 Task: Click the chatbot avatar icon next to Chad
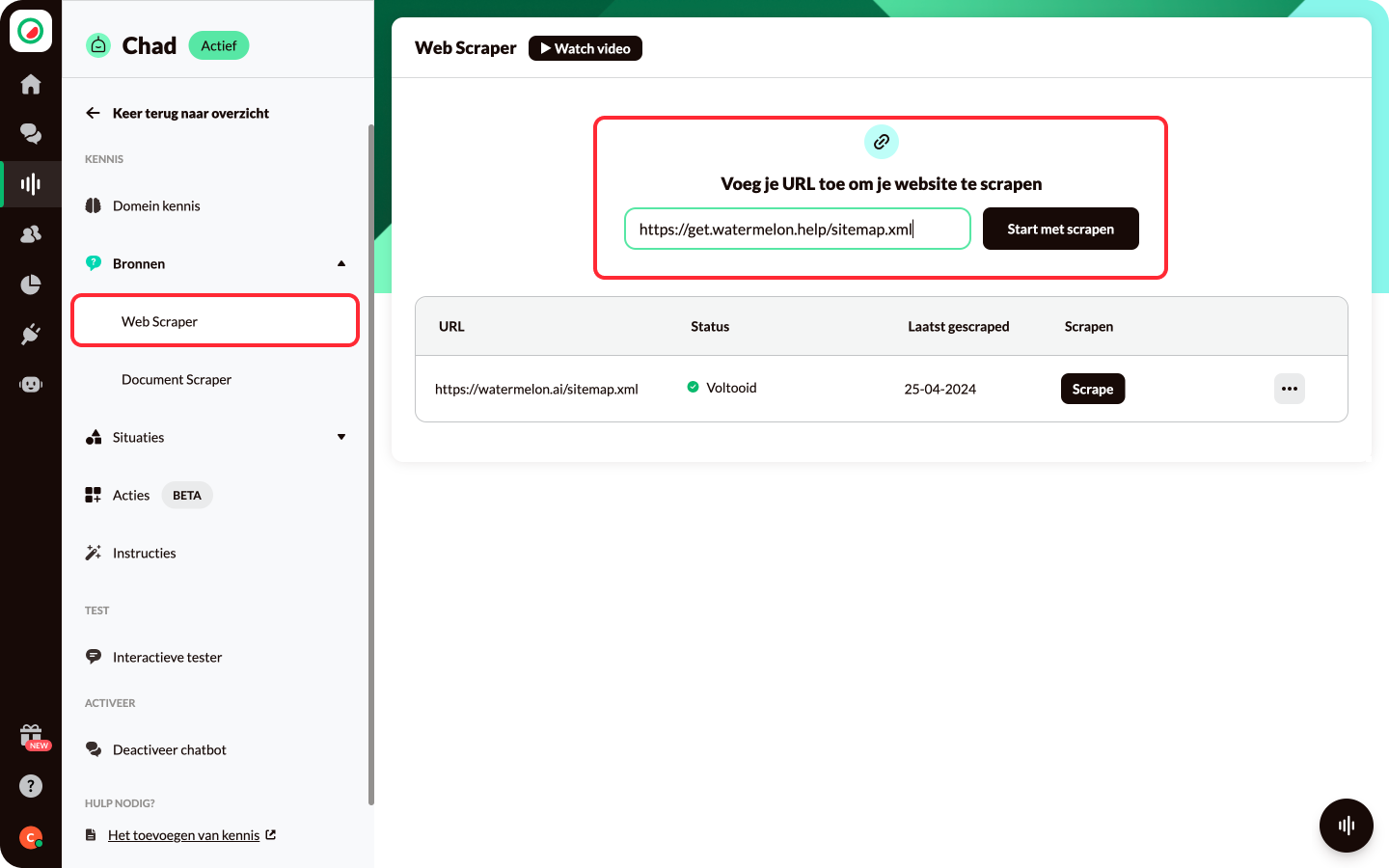[x=98, y=45]
